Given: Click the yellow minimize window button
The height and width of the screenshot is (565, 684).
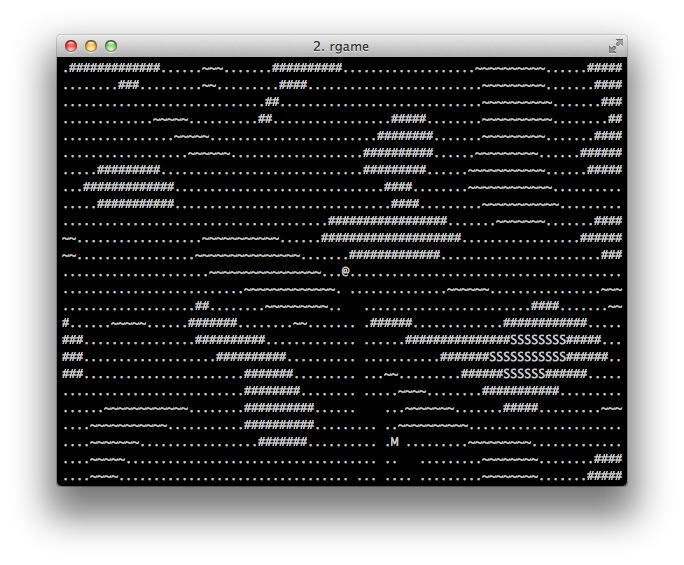Looking at the screenshot, I should coord(91,46).
